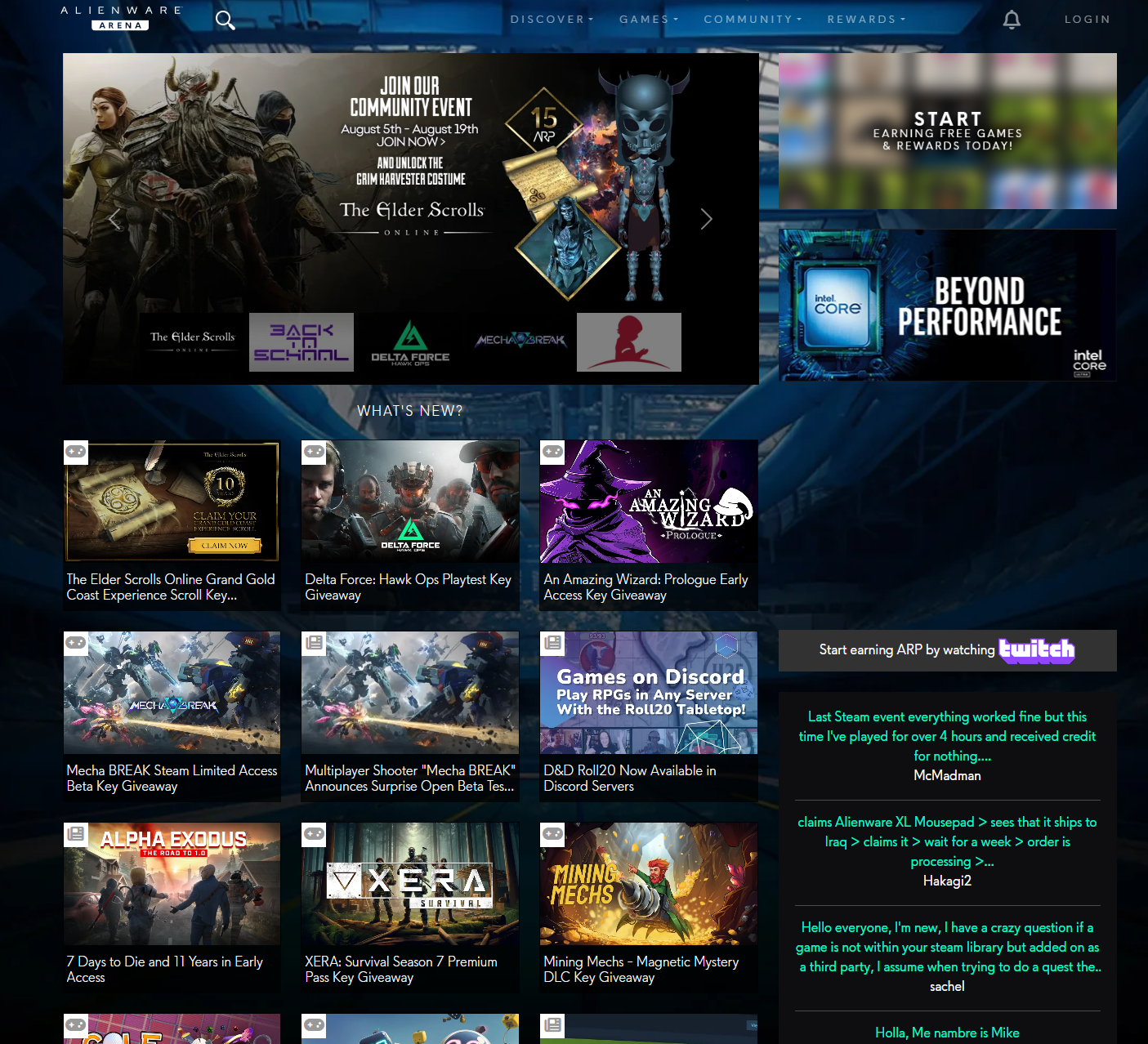Expand the Games menu

[649, 20]
